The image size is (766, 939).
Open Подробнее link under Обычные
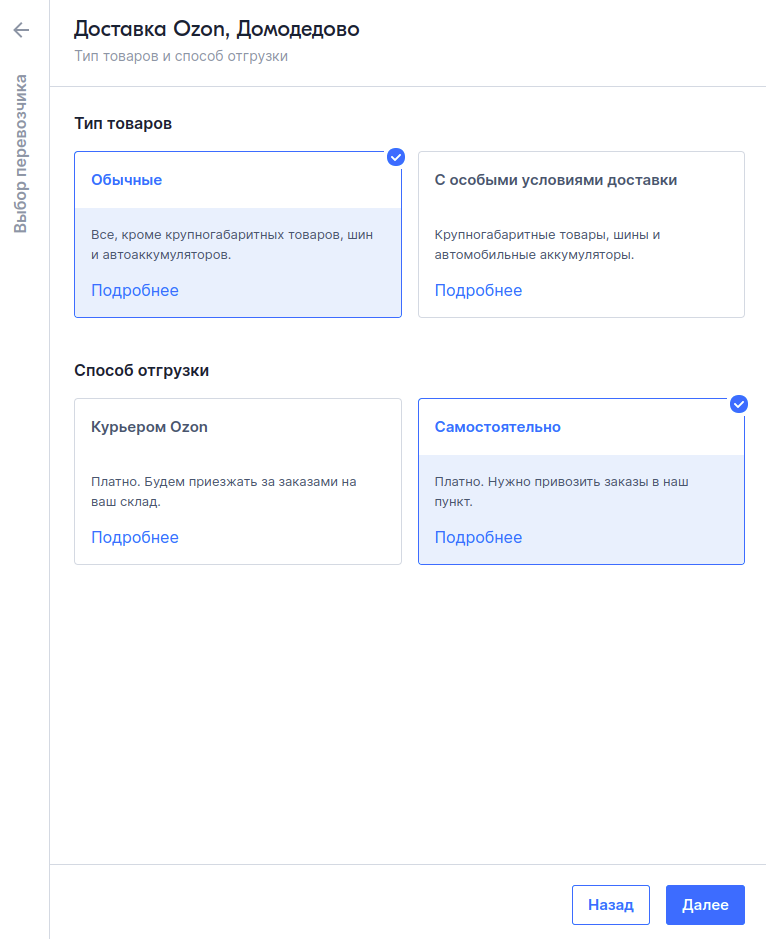pyautogui.click(x=135, y=290)
